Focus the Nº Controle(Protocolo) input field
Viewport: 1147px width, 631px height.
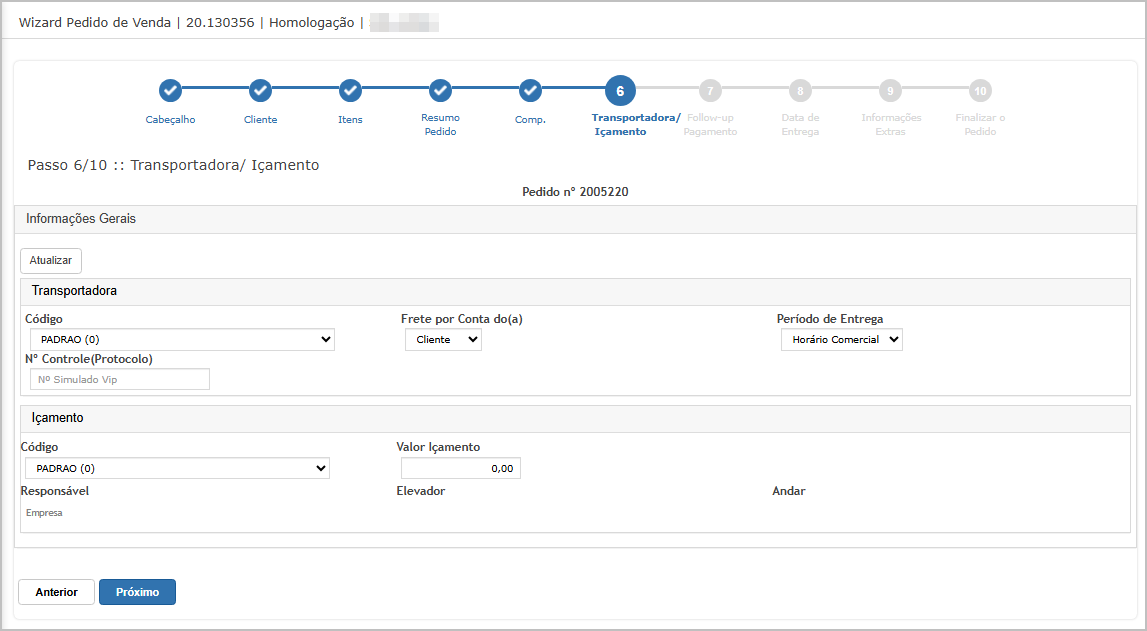pyautogui.click(x=120, y=379)
